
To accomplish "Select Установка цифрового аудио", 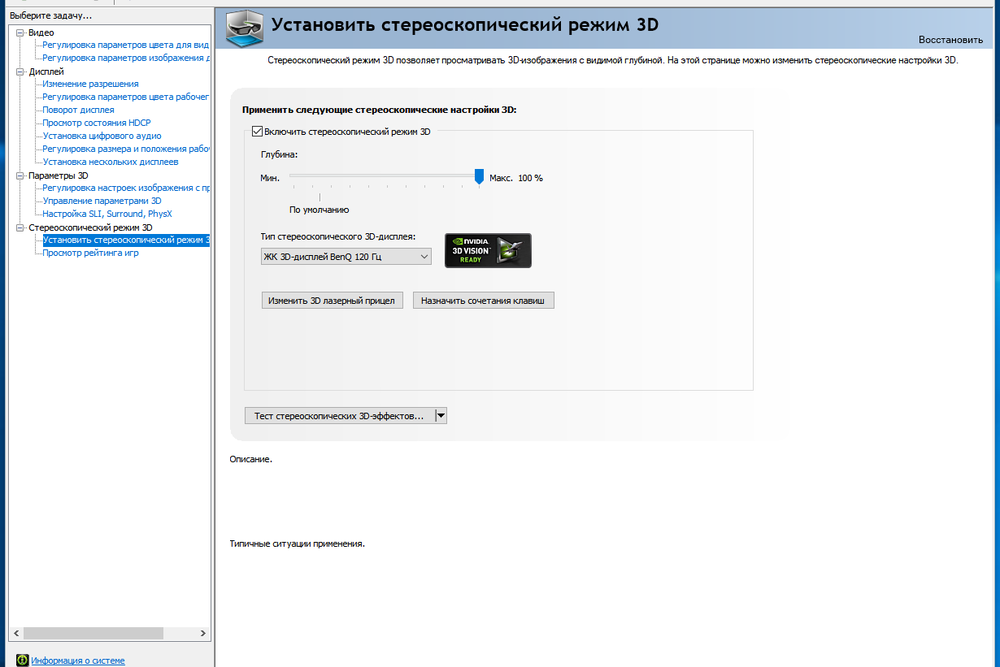I will (x=102, y=136).
